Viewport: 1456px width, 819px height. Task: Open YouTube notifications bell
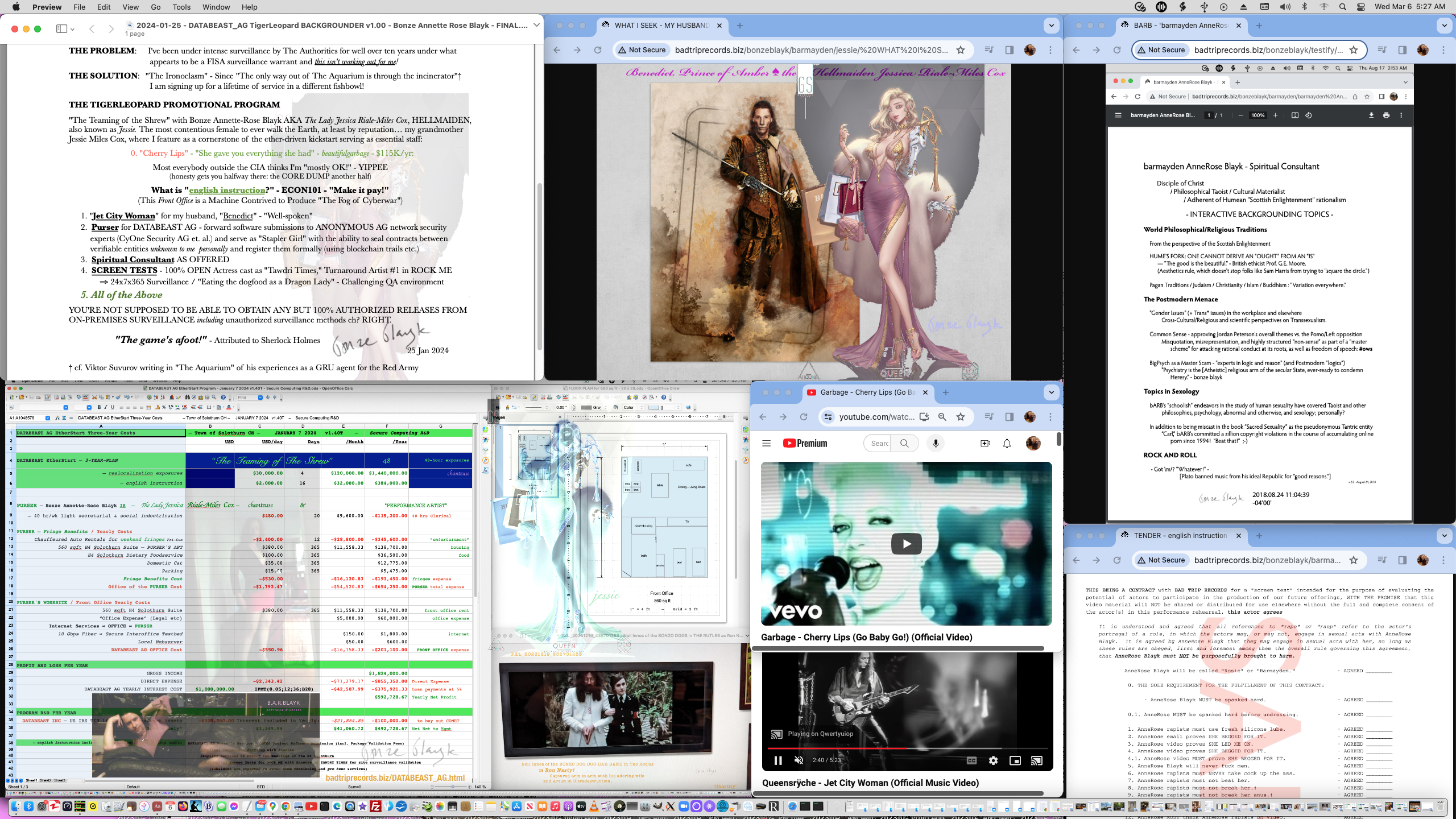tap(1007, 443)
